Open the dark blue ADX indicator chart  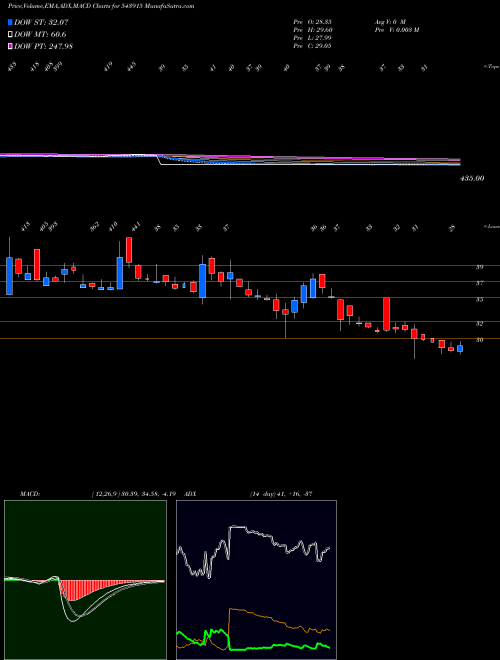coord(256,580)
